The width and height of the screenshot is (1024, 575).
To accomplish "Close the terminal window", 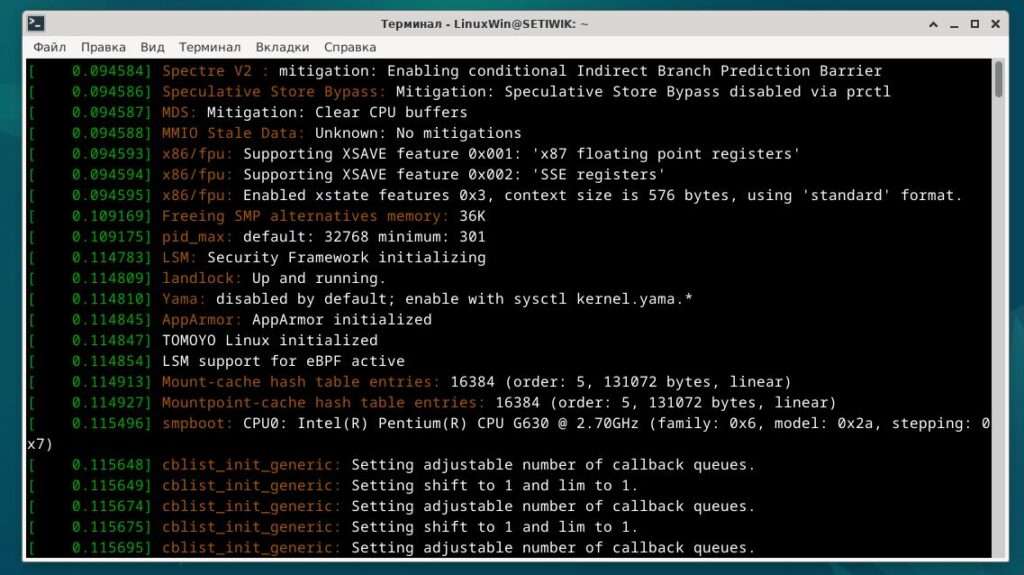I will coord(995,24).
